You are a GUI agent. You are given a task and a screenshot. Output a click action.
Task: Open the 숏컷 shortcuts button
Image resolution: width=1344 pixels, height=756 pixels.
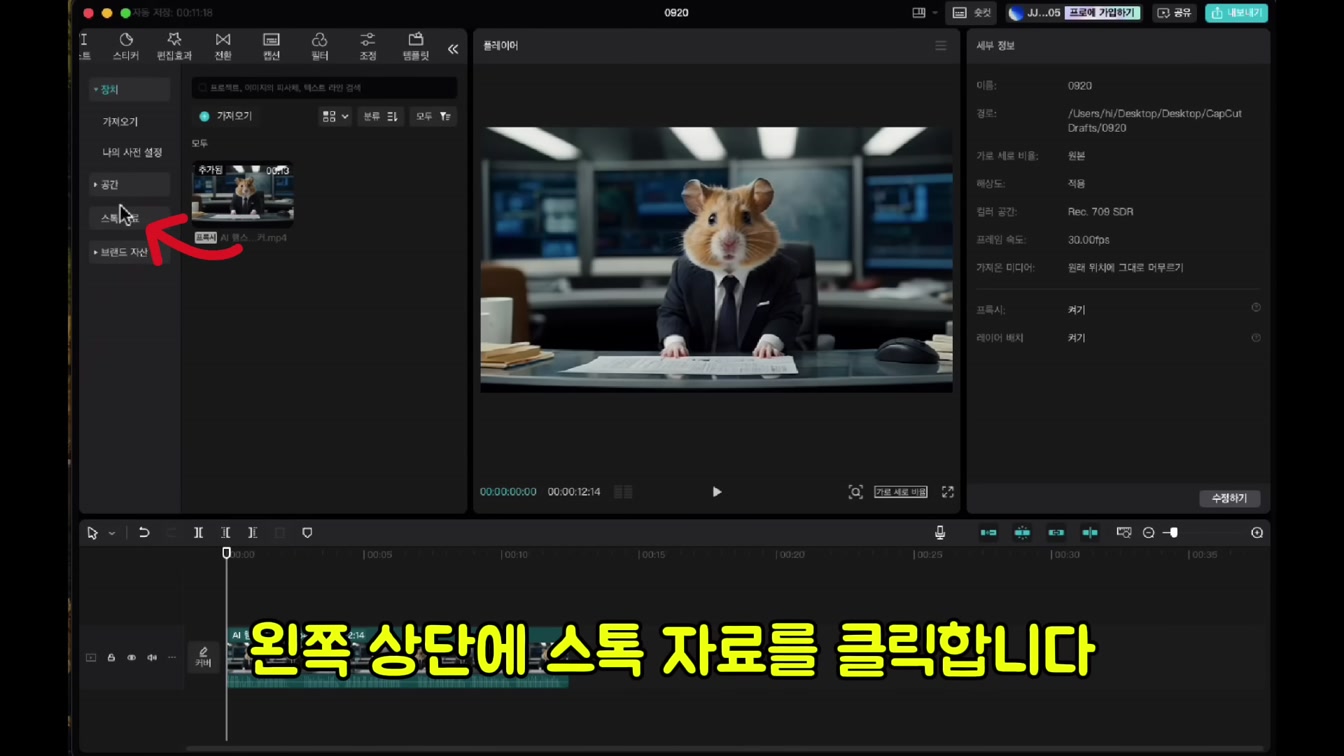click(973, 13)
